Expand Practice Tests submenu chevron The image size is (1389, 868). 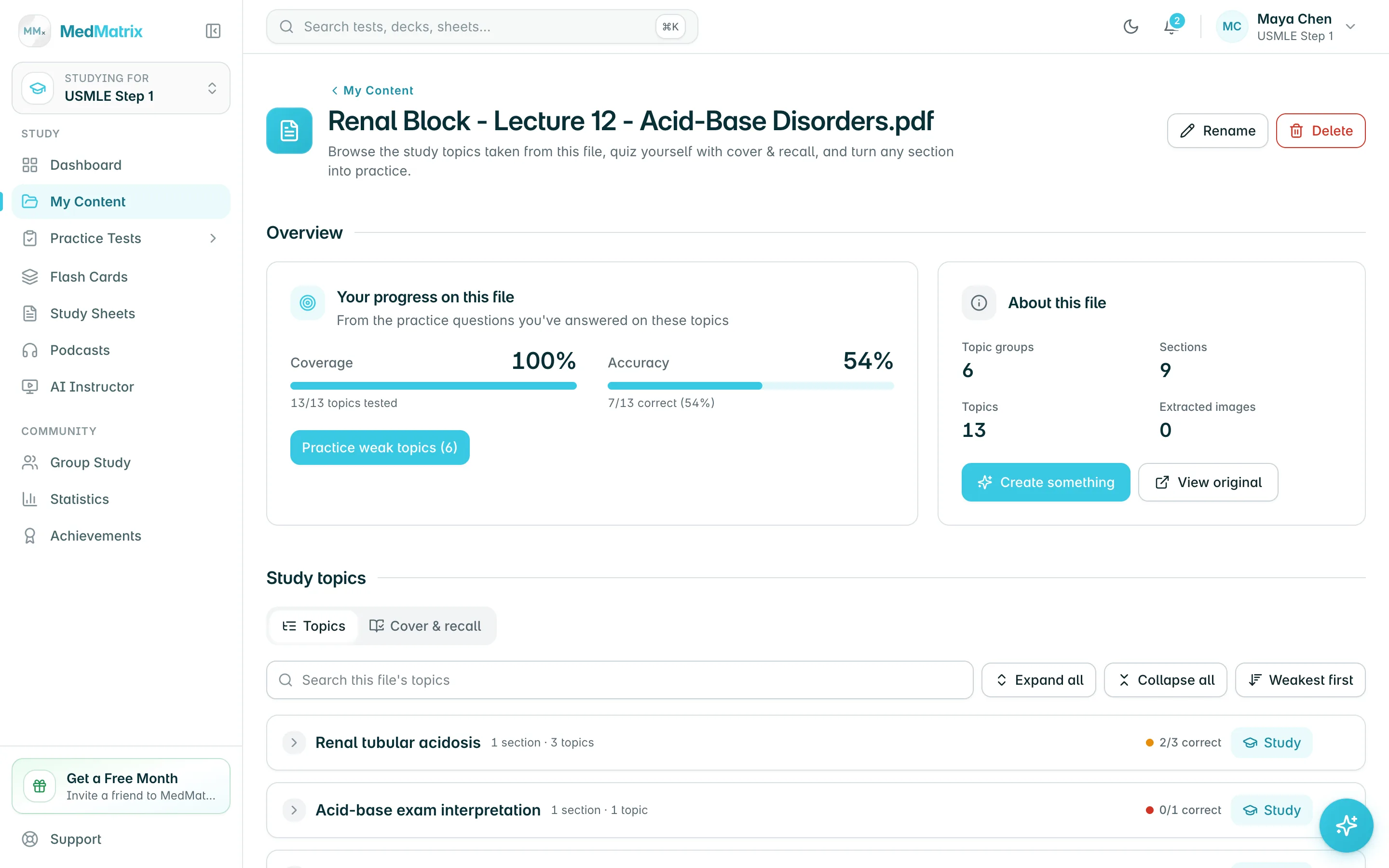[213, 238]
